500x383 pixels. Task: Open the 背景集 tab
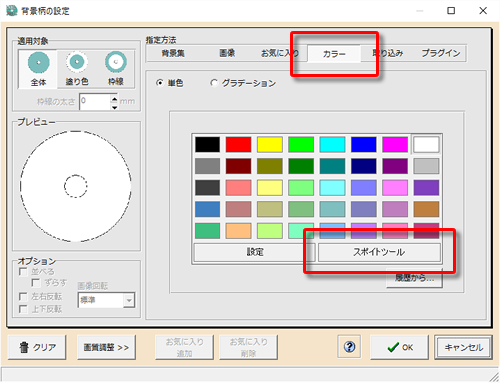(x=173, y=53)
